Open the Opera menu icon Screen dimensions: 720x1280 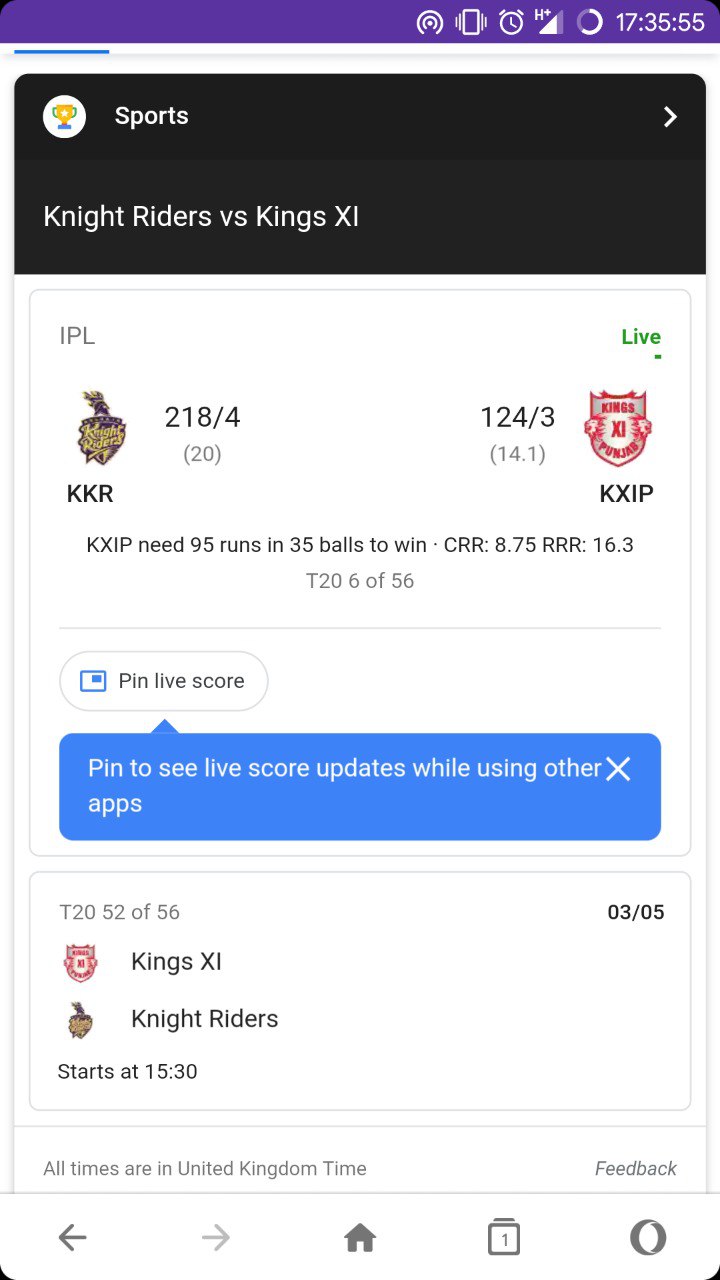click(x=648, y=1238)
